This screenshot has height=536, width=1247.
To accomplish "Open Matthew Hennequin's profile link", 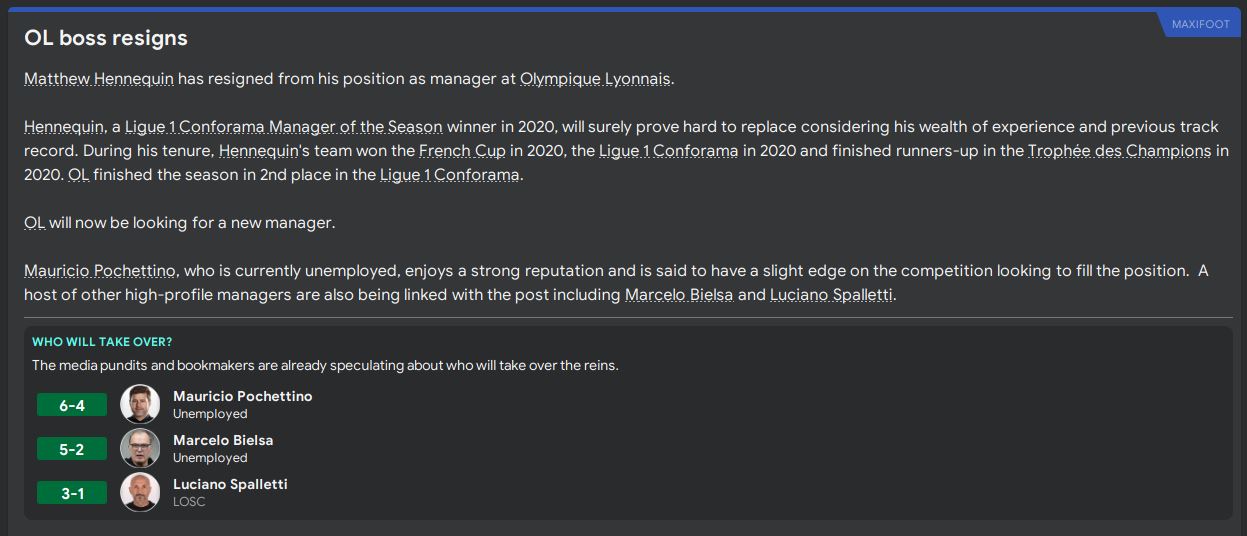I will (99, 79).
